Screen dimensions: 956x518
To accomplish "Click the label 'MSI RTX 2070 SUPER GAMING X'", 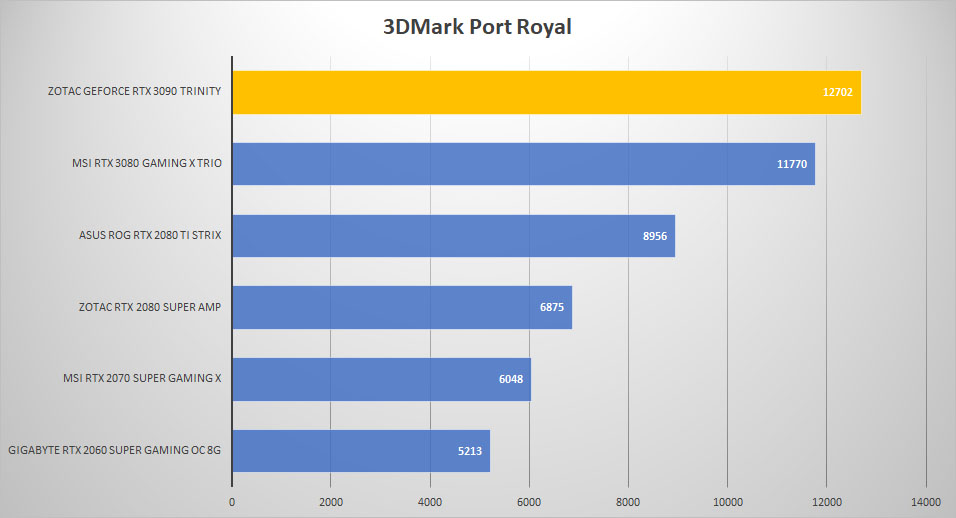I will coord(142,378).
